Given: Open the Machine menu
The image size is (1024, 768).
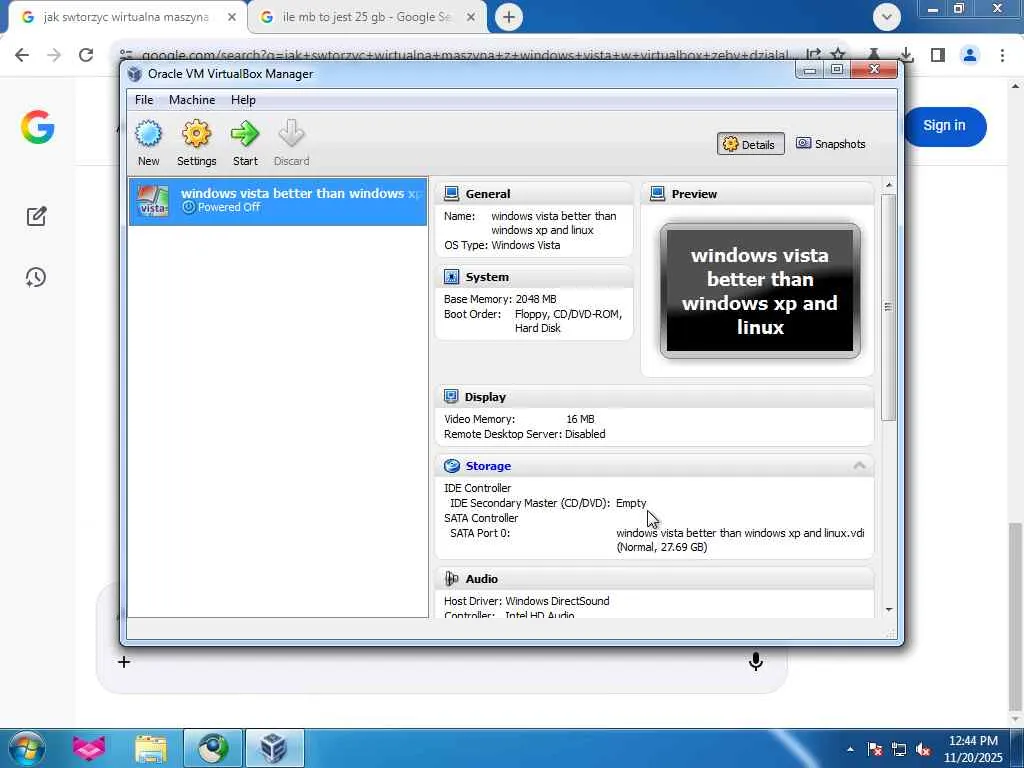Looking at the screenshot, I should pos(192,100).
